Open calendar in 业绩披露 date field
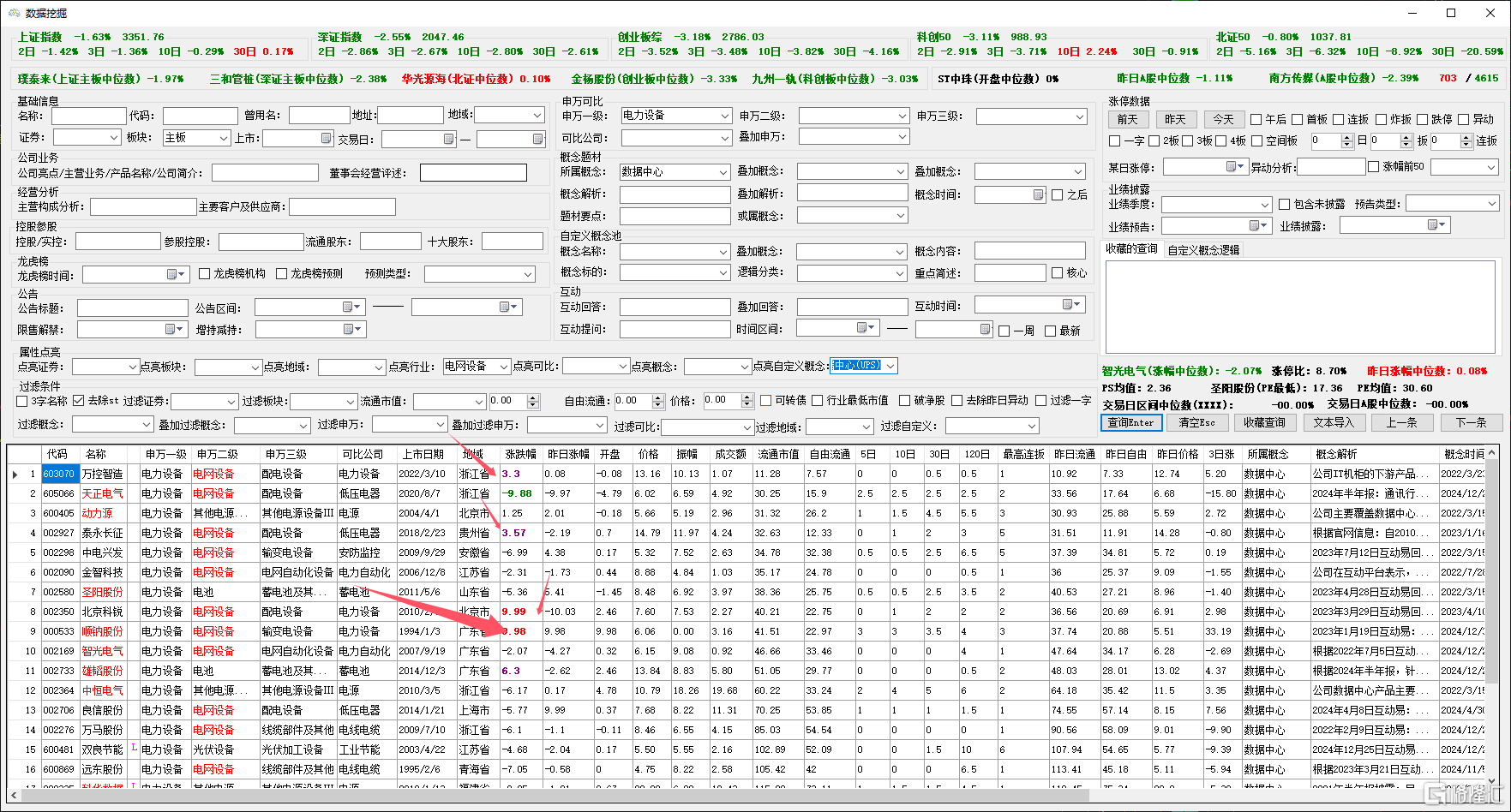The width and height of the screenshot is (1511, 812). point(1436,225)
